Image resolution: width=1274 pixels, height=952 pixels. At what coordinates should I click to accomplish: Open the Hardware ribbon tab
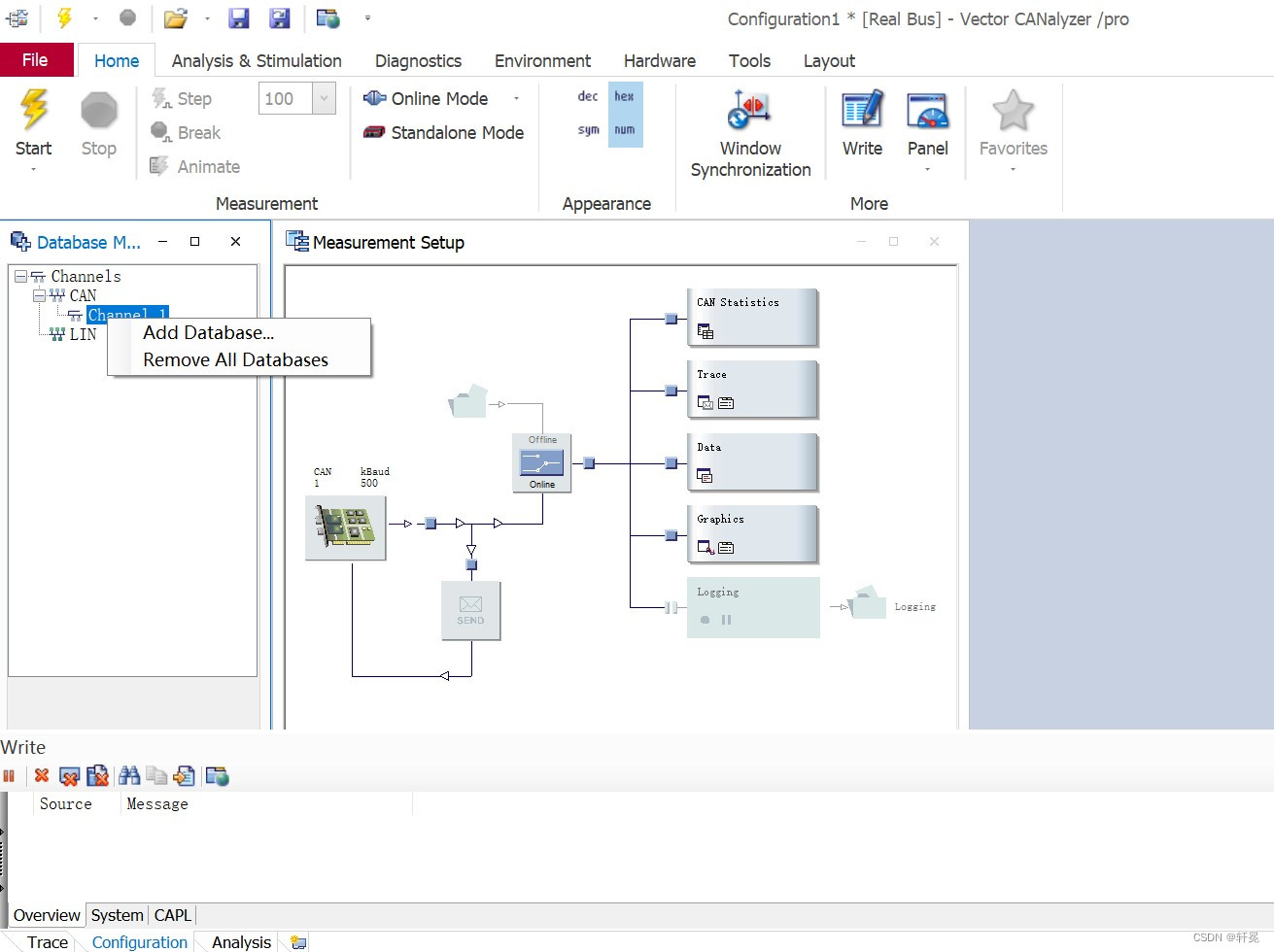point(660,60)
